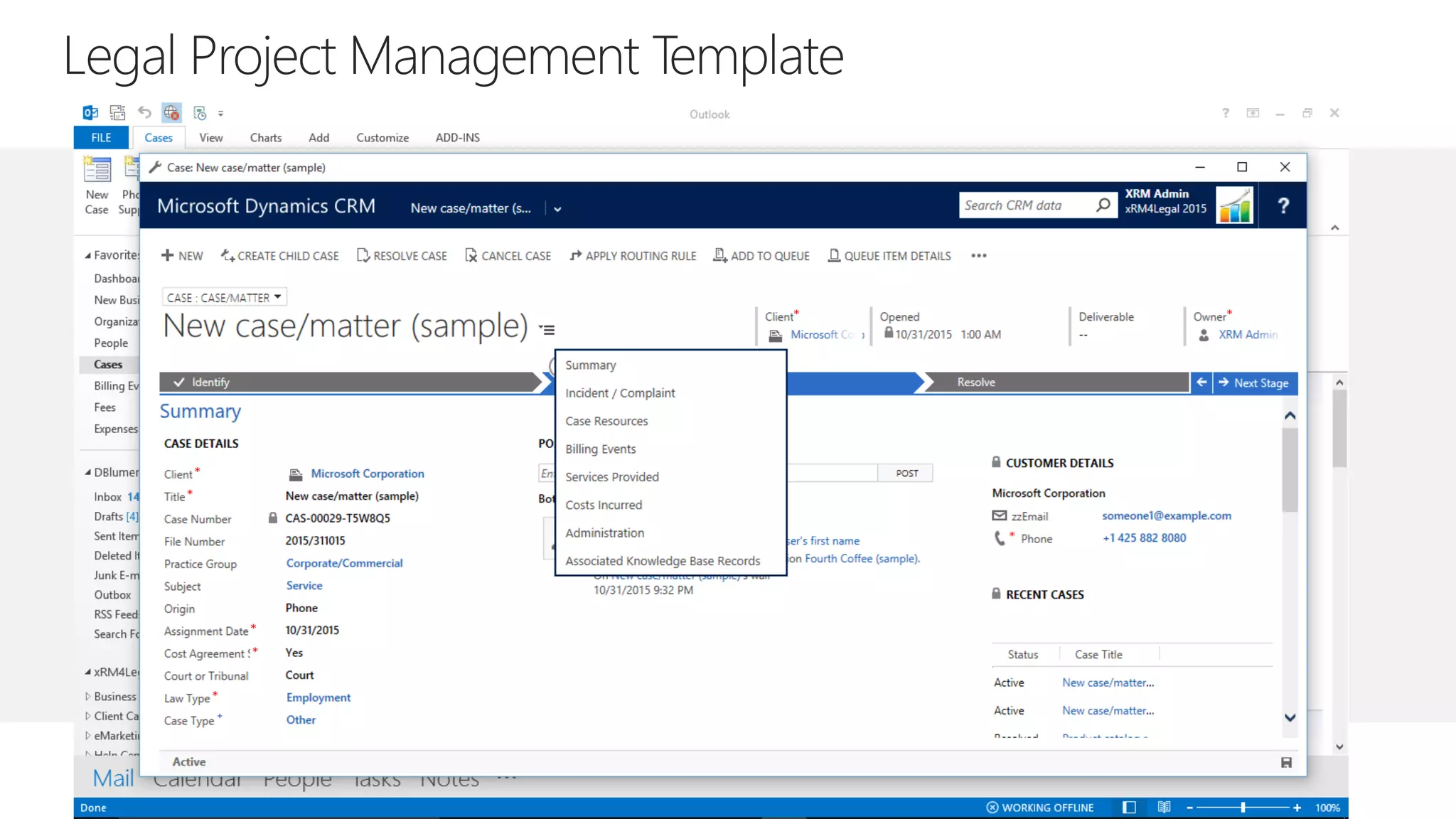Switch to the Charts ribbon tab

click(265, 138)
